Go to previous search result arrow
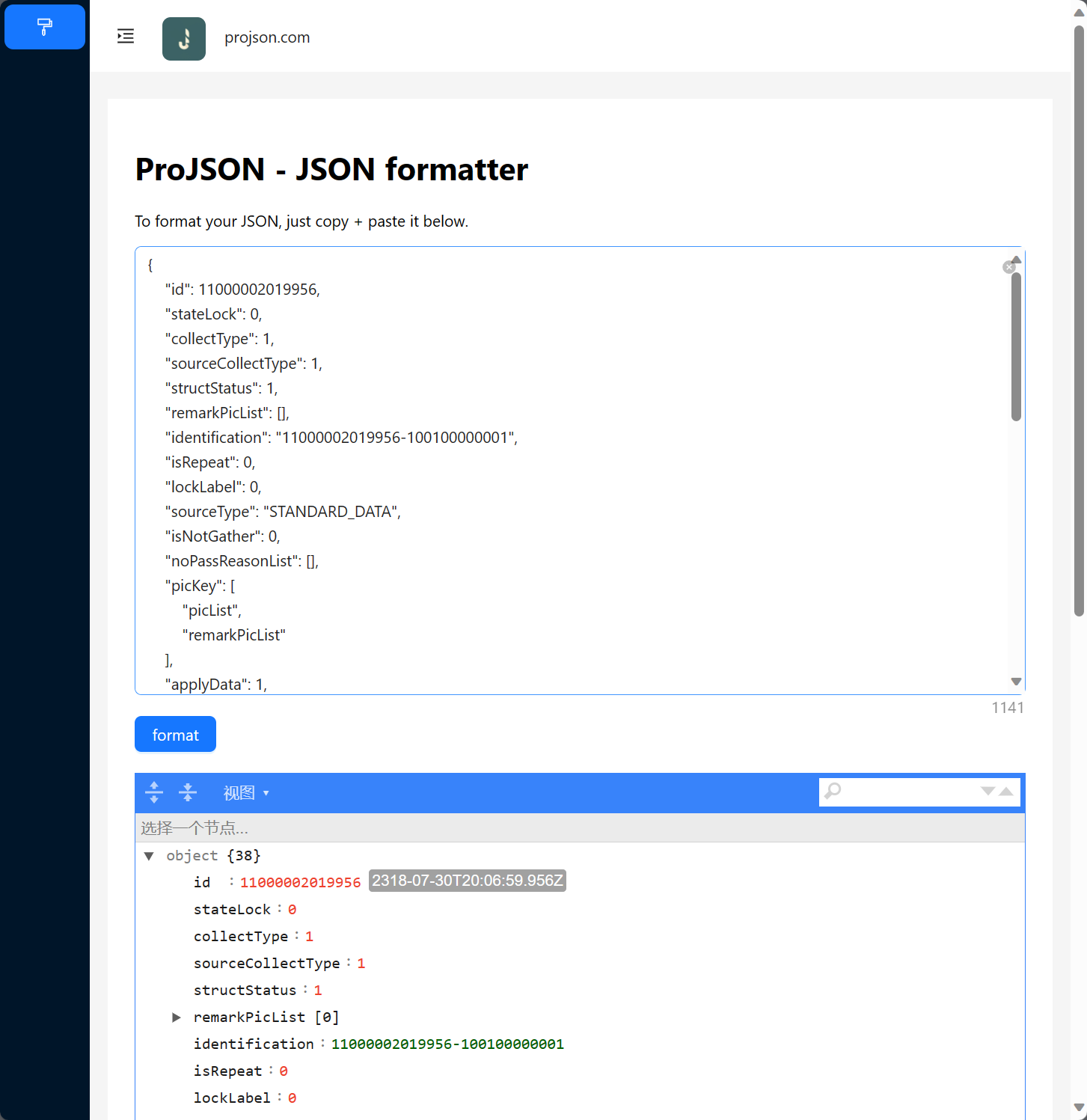Screen dimensions: 1087x1120 click(1006, 792)
